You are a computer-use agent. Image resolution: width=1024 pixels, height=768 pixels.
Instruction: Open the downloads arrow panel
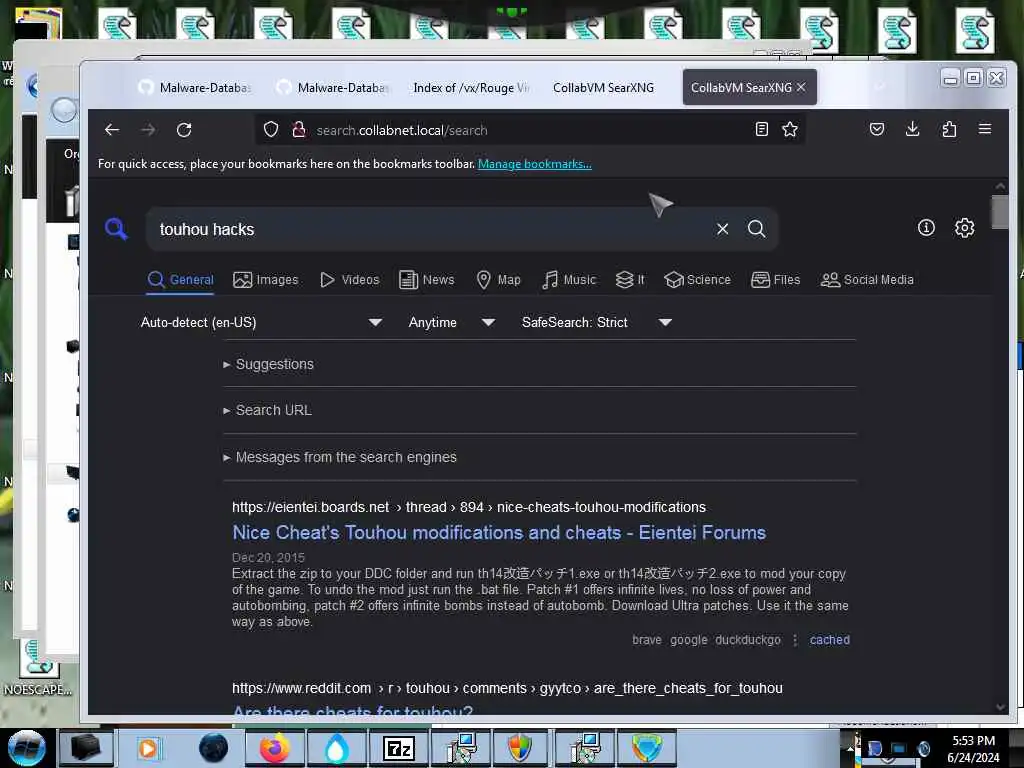(913, 129)
